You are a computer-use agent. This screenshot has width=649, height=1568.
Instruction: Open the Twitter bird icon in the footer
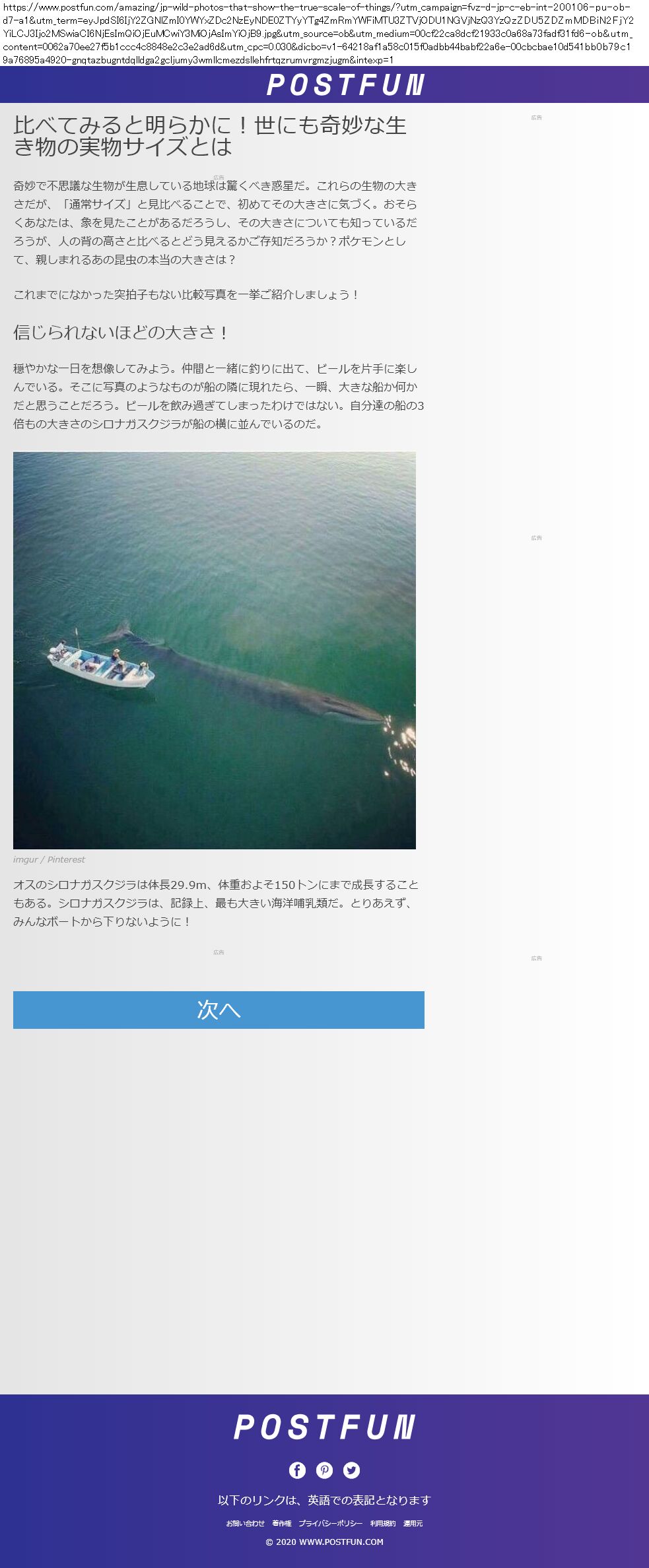351,1470
